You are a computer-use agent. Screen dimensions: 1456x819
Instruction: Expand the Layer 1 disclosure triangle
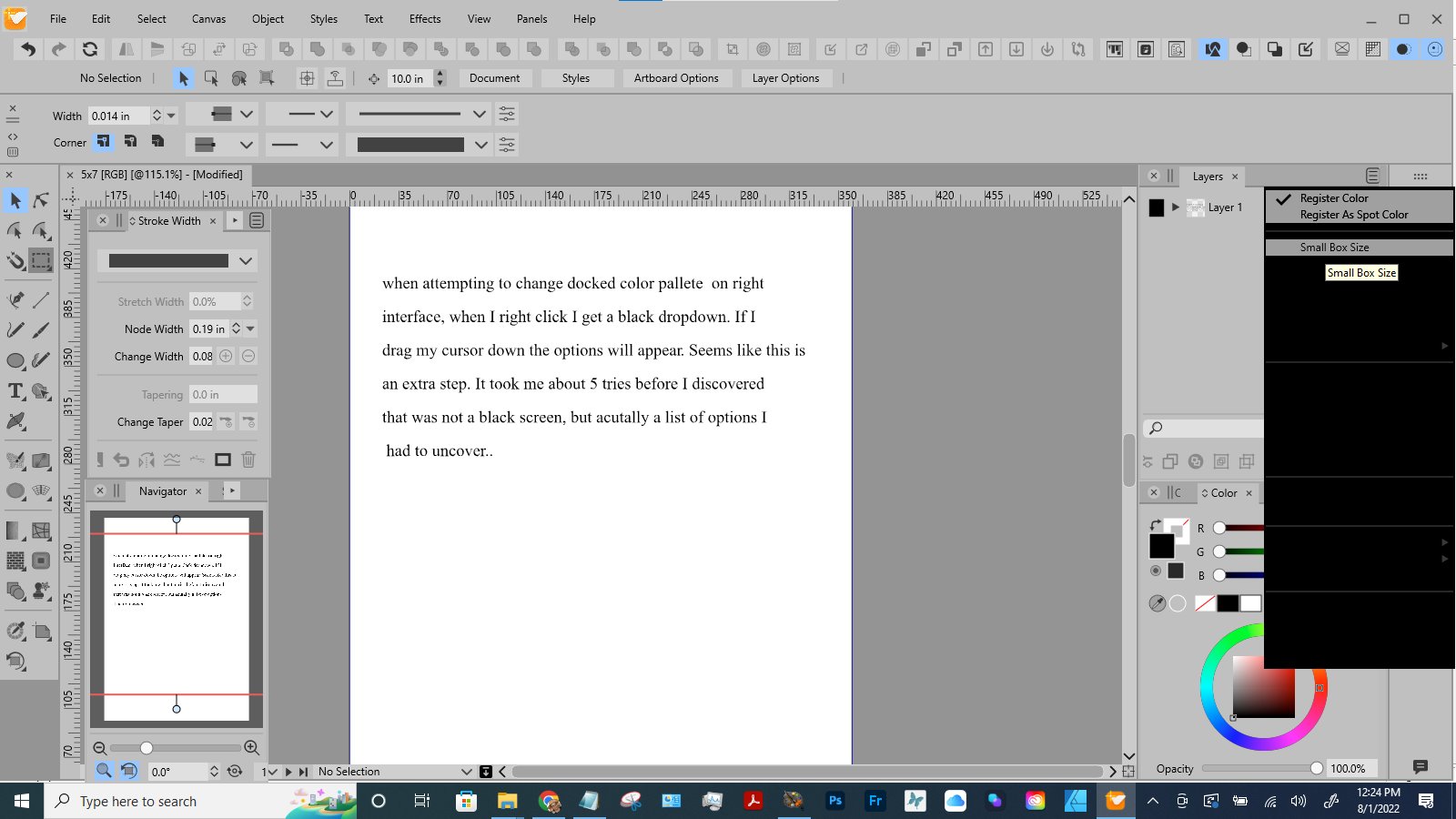point(1176,207)
